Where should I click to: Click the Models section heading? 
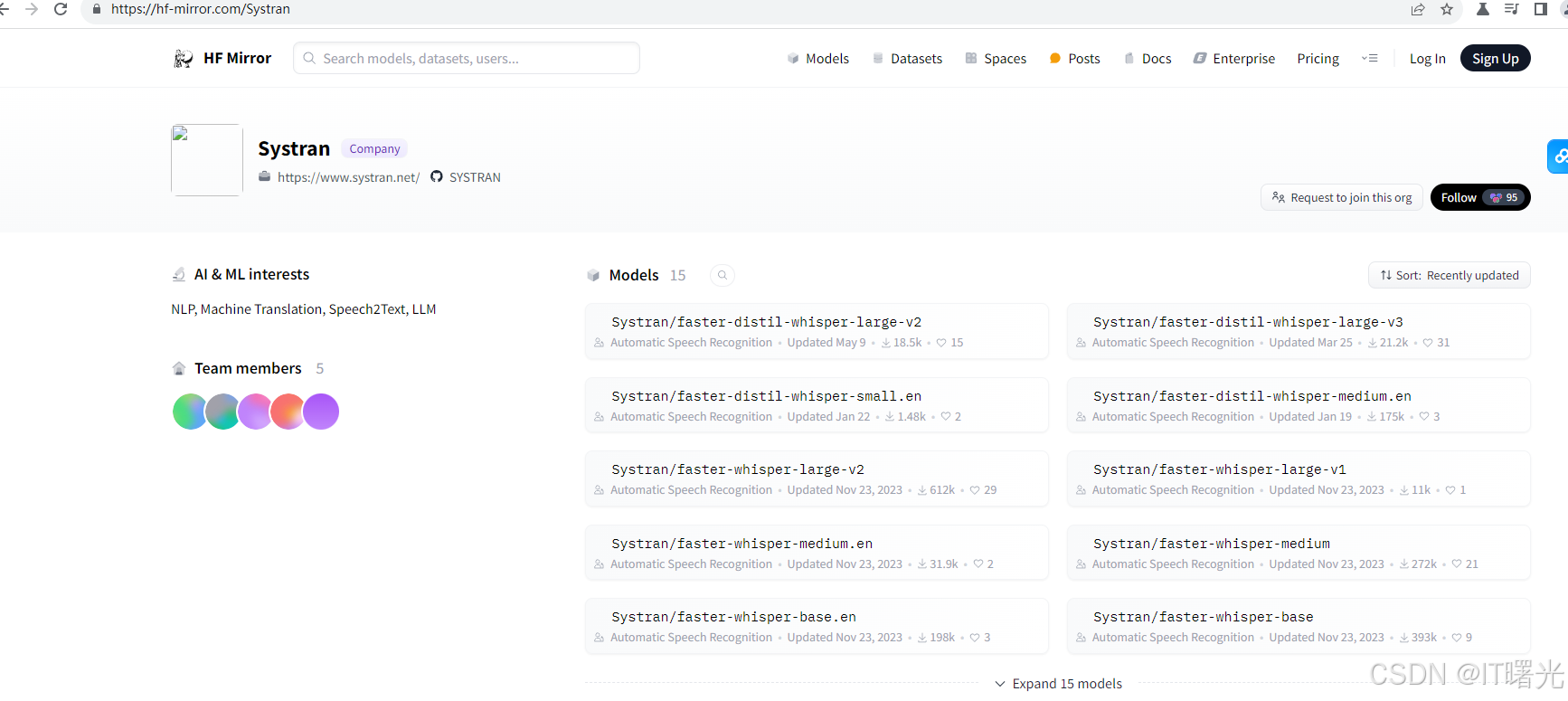click(x=634, y=275)
